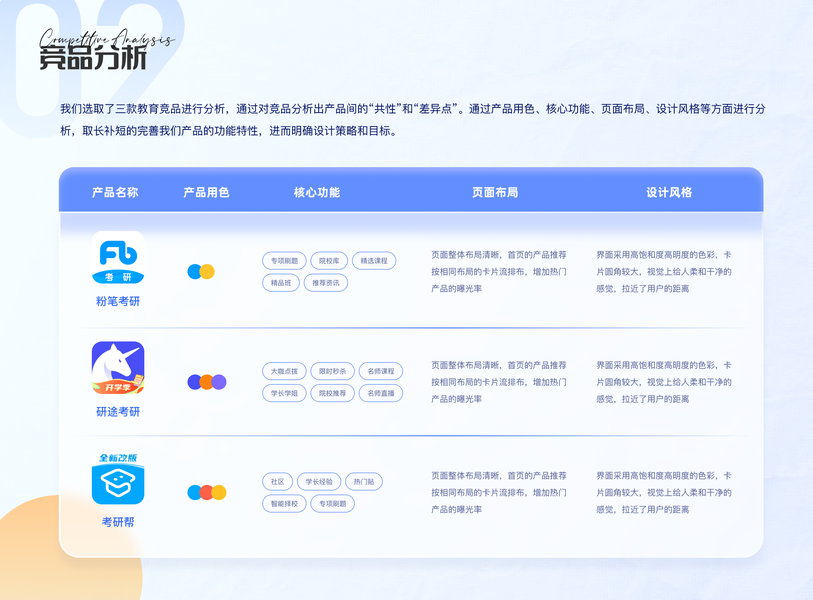Choose the 智能择校 tag
This screenshot has height=600, width=813.
click(x=284, y=504)
